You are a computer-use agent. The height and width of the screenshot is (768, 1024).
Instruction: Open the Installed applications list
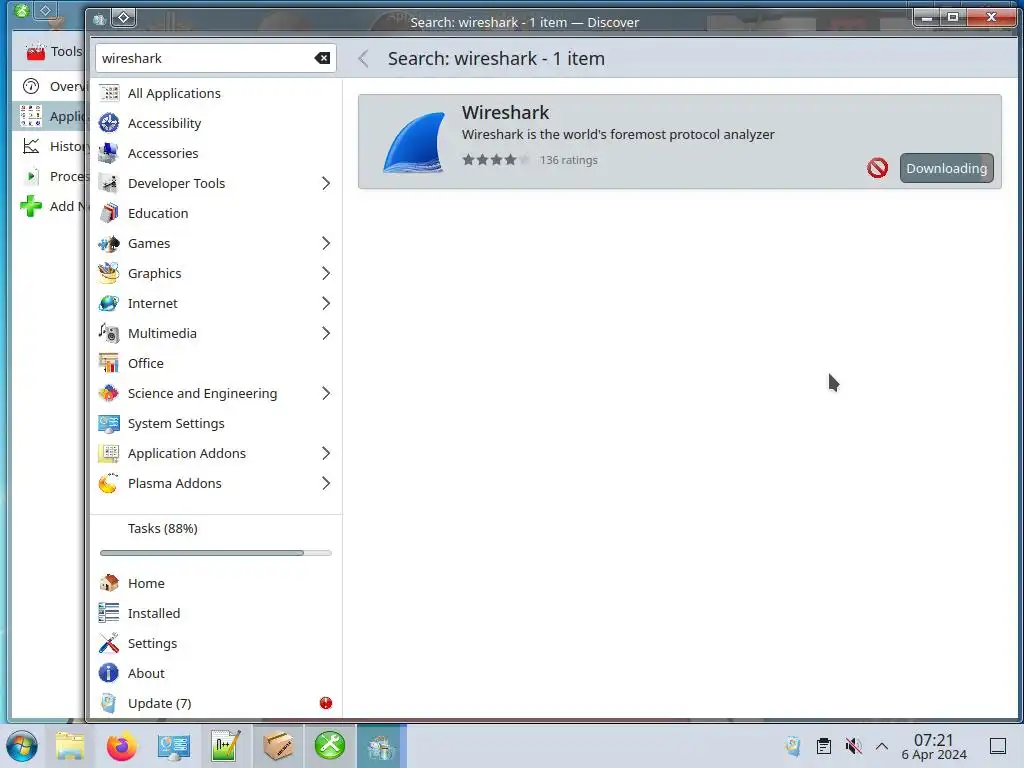(216, 613)
